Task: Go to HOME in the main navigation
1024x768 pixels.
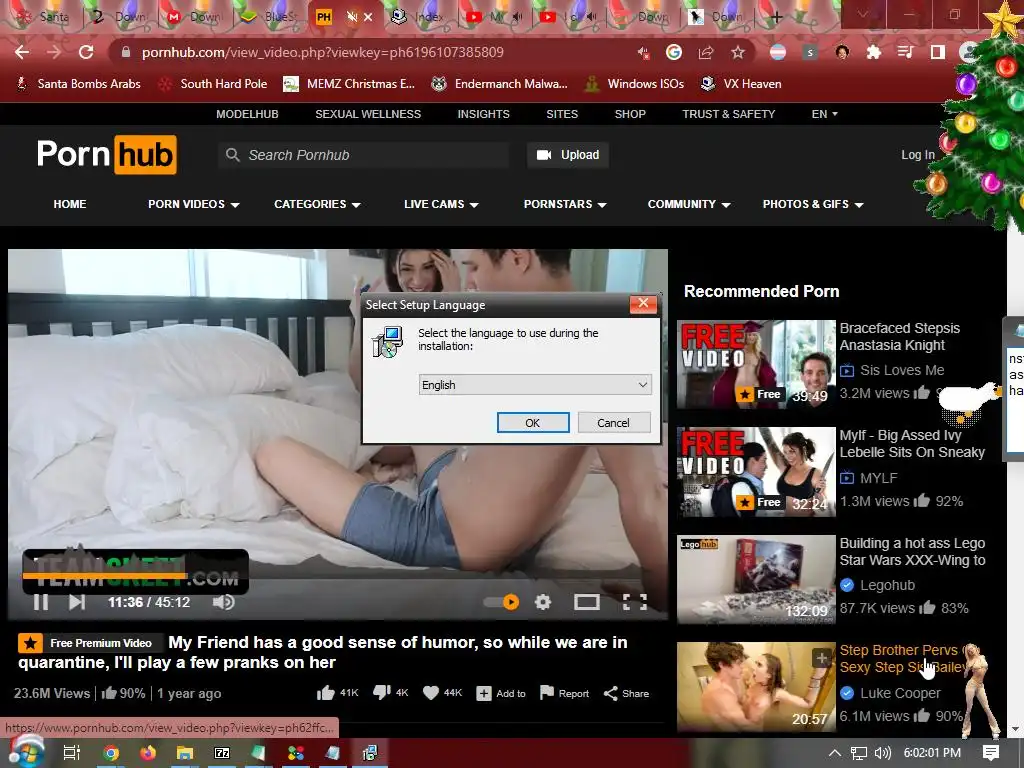Action: (x=70, y=204)
